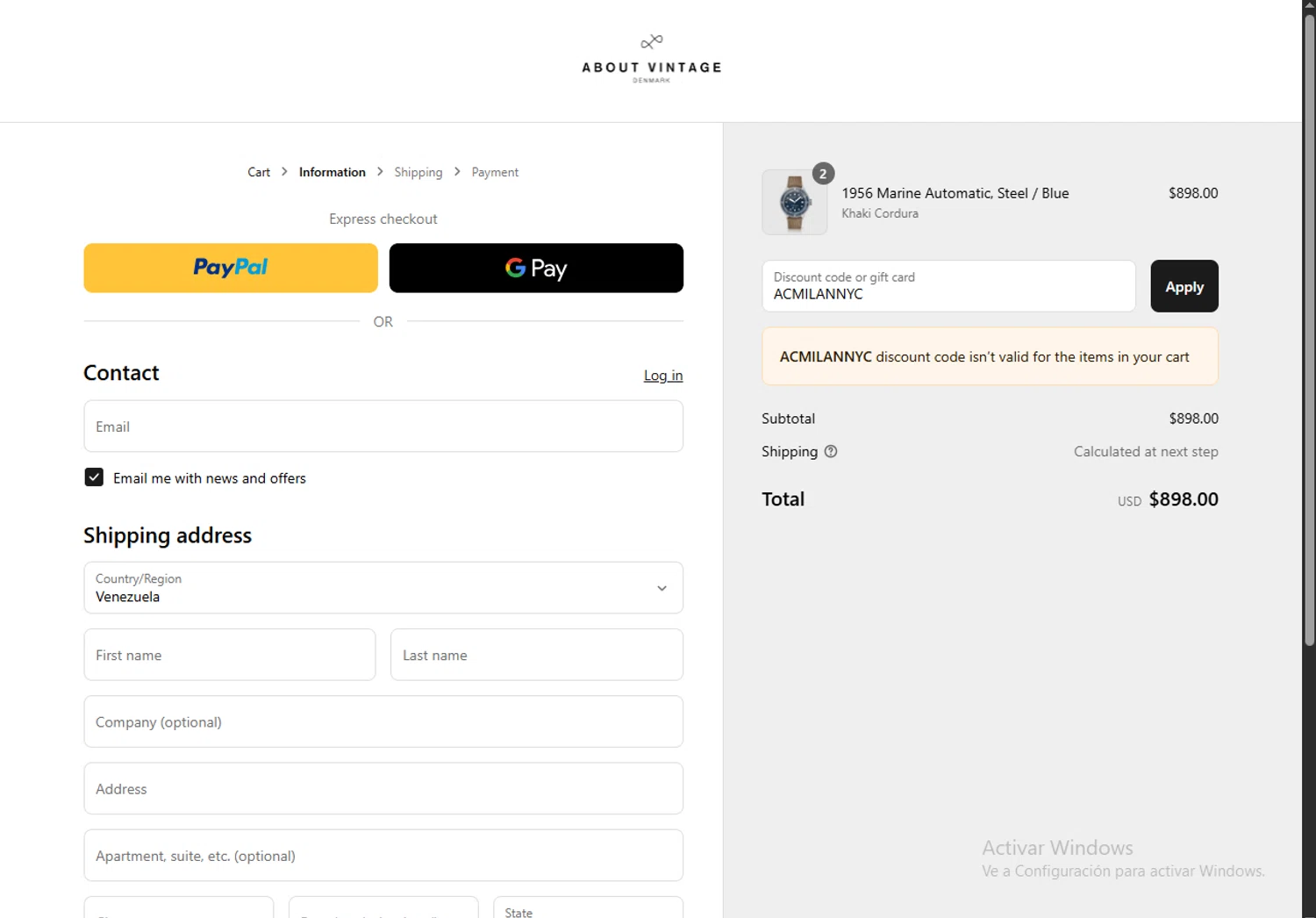The width and height of the screenshot is (1316, 918).
Task: Open the Country/Region dropdown
Action: click(x=383, y=588)
